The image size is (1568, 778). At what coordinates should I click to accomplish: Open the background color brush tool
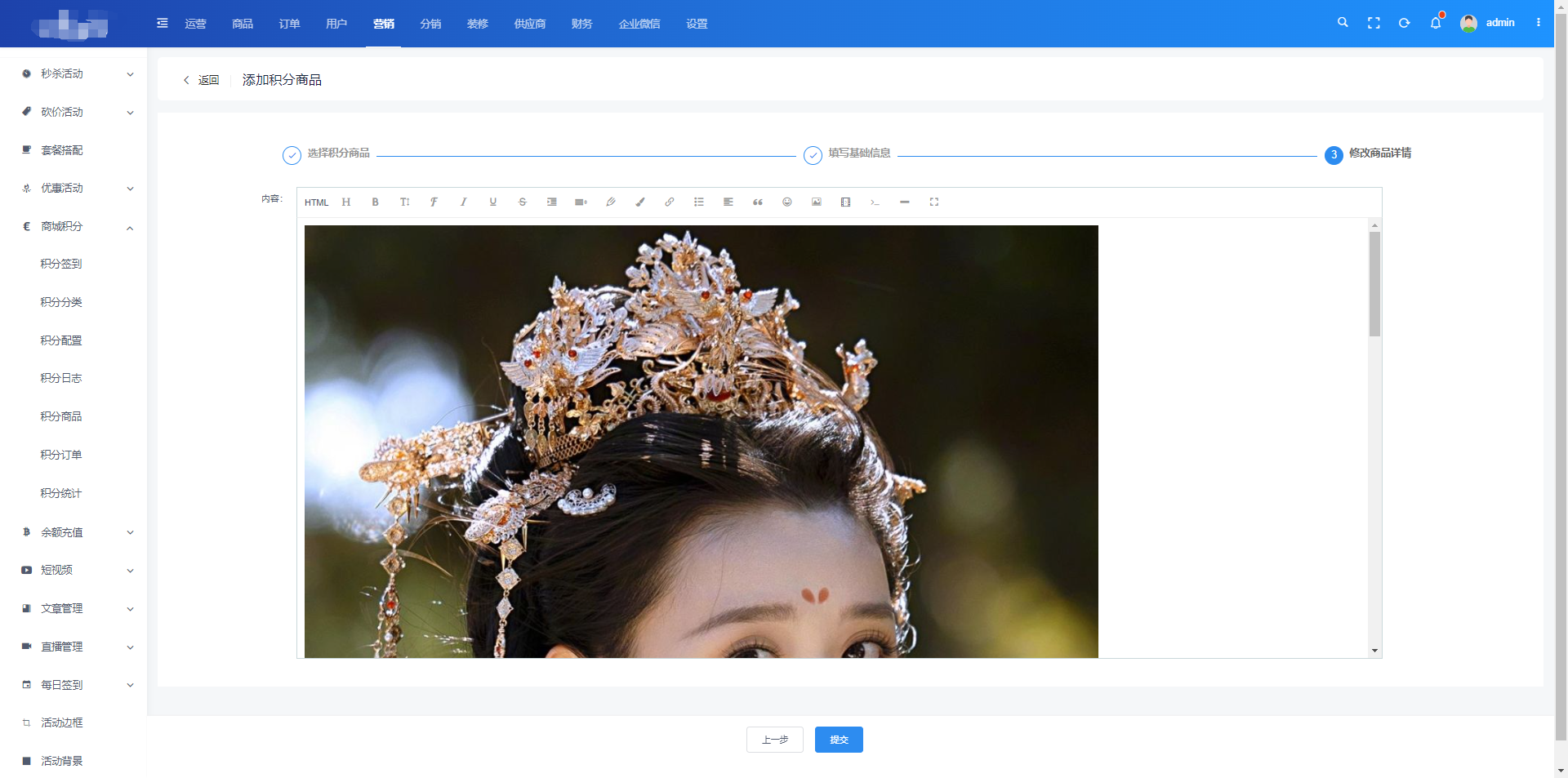point(640,202)
